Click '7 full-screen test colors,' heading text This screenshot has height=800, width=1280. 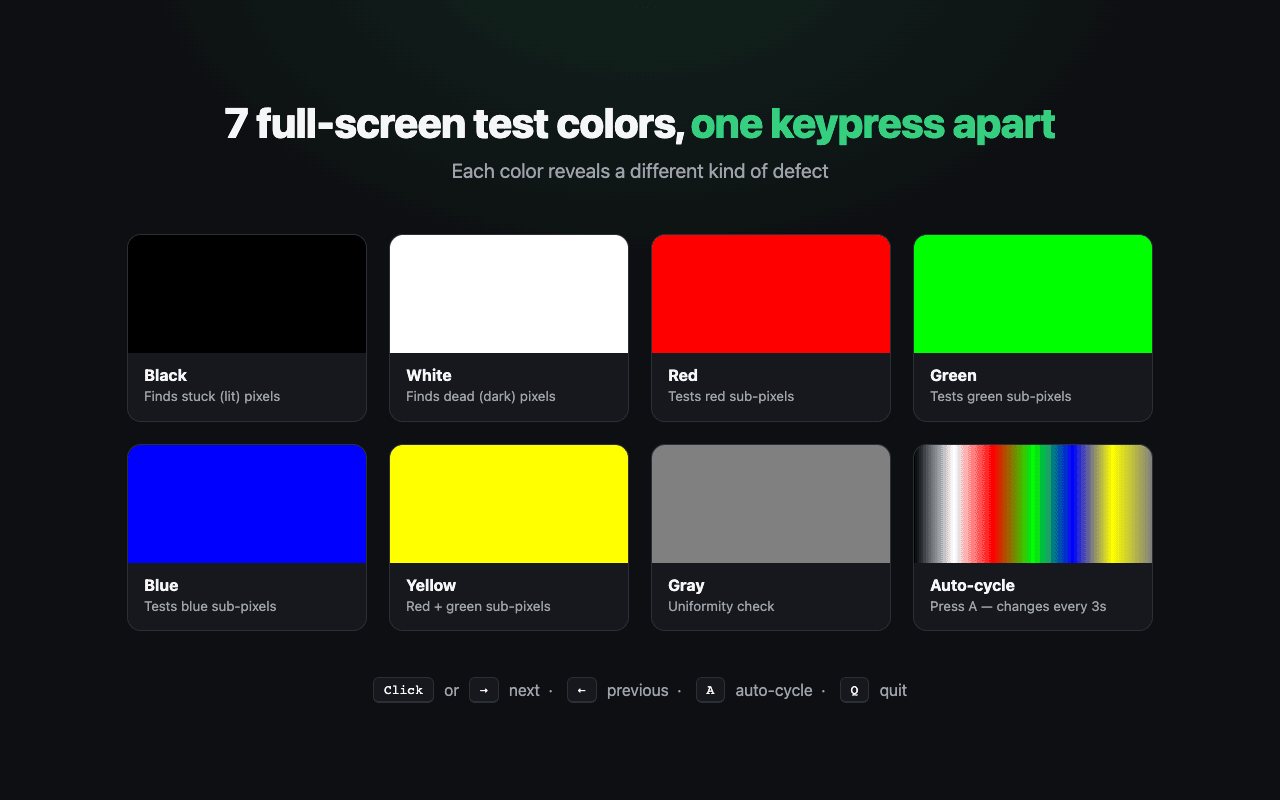[454, 125]
